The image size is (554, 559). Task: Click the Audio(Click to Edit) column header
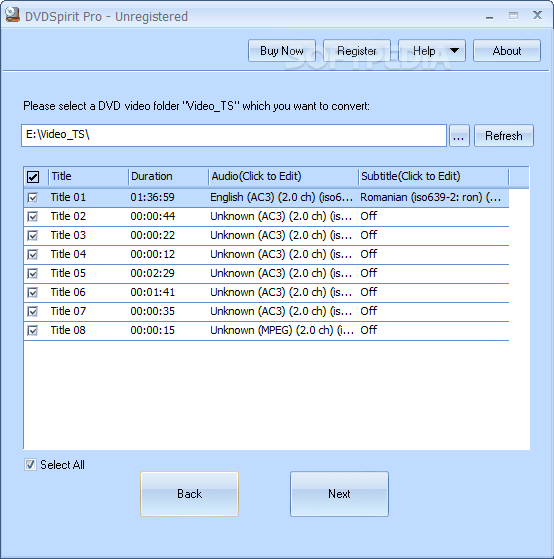[283, 176]
